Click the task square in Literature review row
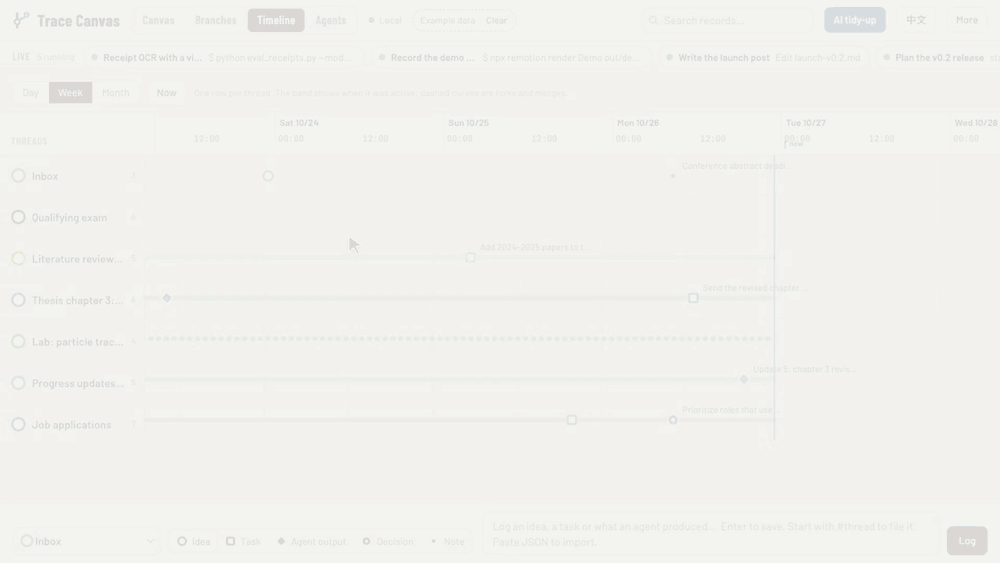This screenshot has width=1000, height=563. point(470,258)
